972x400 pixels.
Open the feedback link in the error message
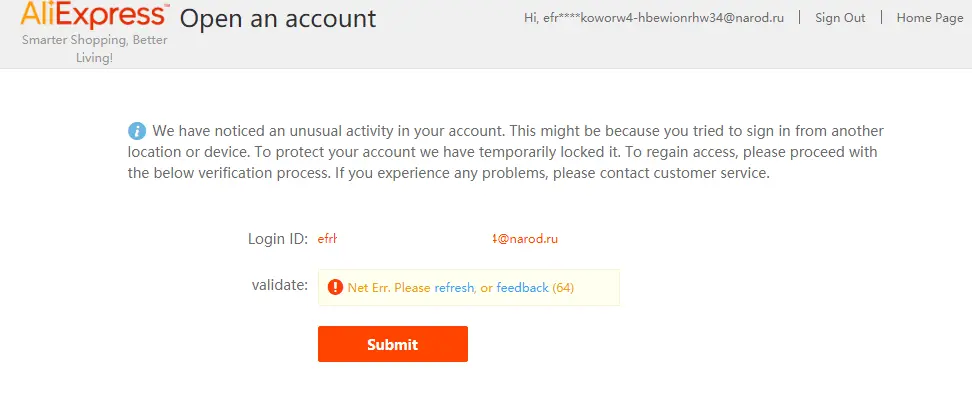(523, 288)
